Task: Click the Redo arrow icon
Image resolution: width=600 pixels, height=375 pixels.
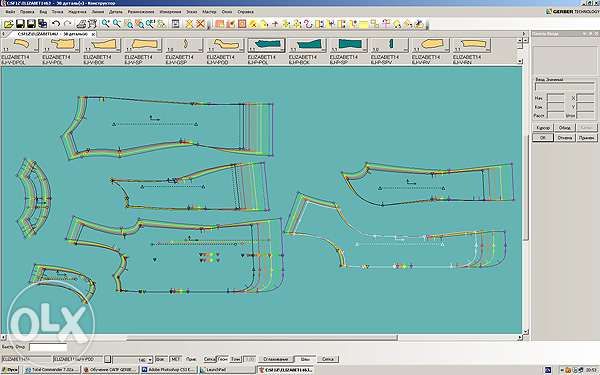Action: tap(67, 24)
